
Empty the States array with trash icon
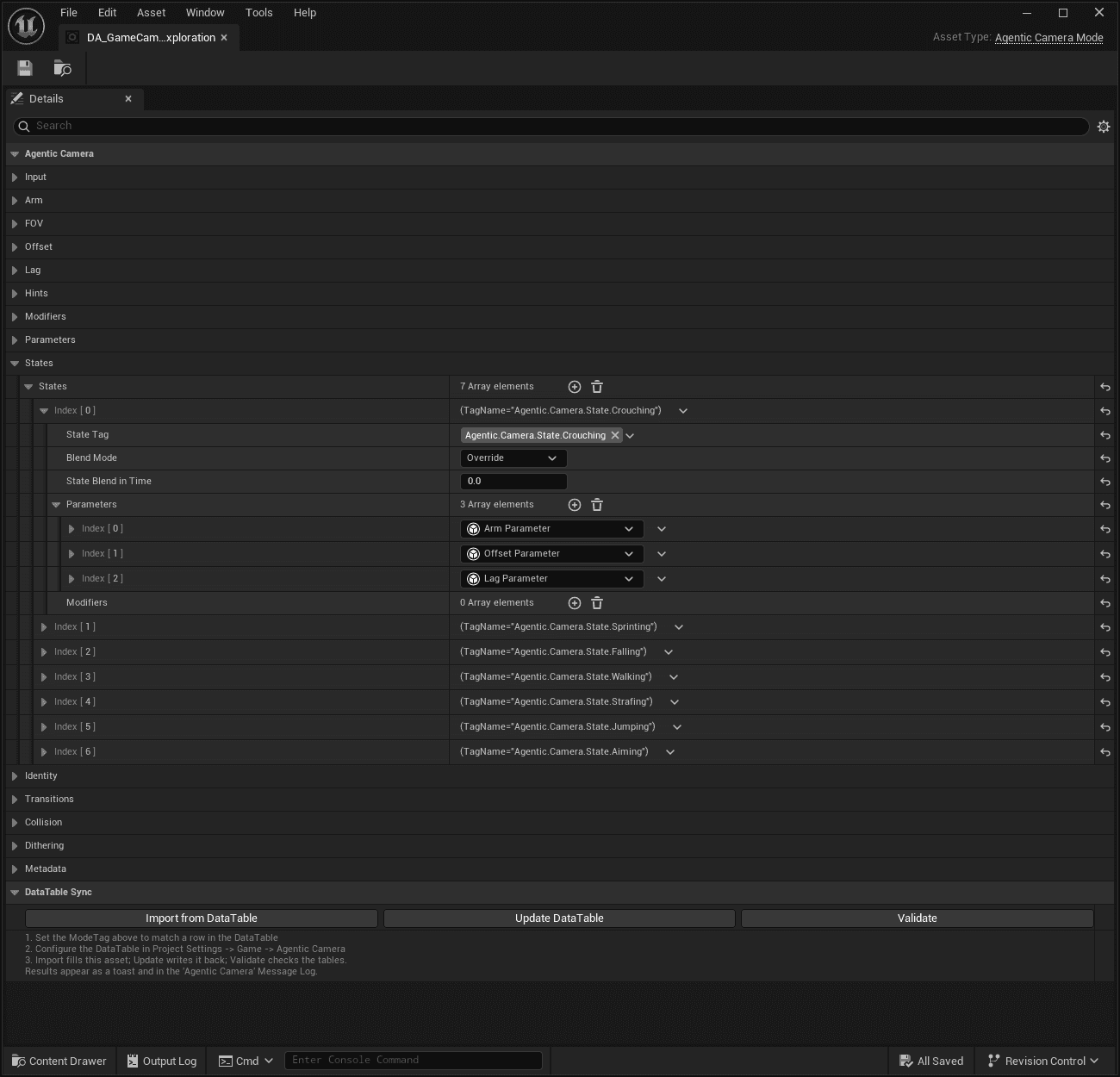click(597, 387)
